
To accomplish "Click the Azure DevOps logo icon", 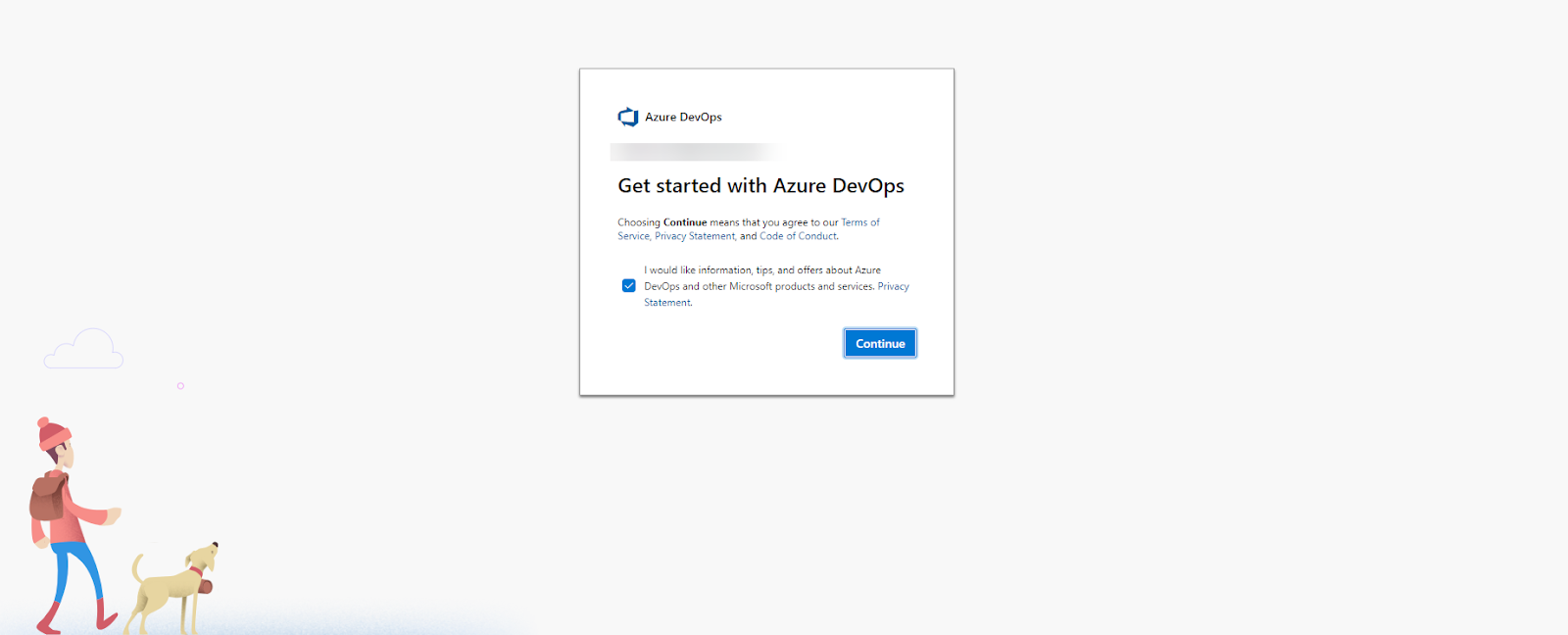I will tap(628, 118).
